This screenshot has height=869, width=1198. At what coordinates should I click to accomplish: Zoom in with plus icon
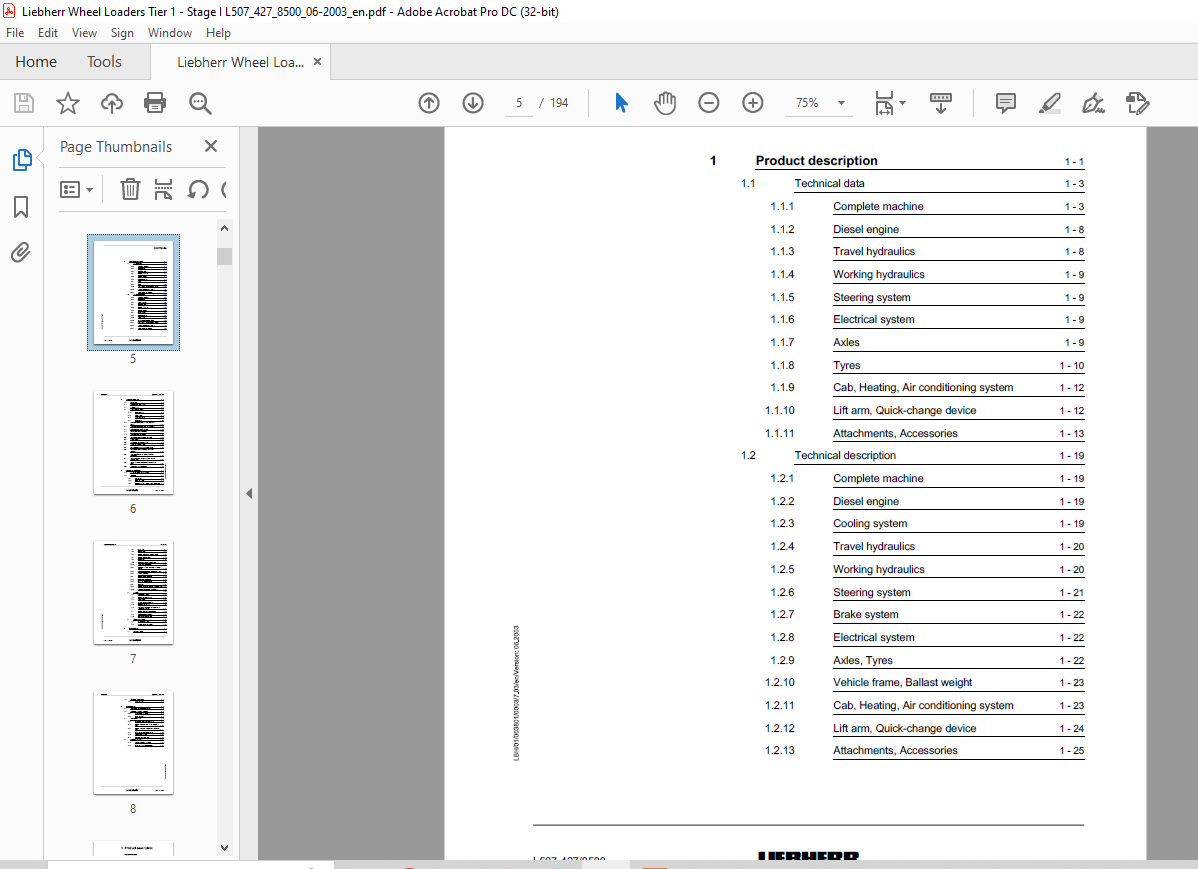753,102
